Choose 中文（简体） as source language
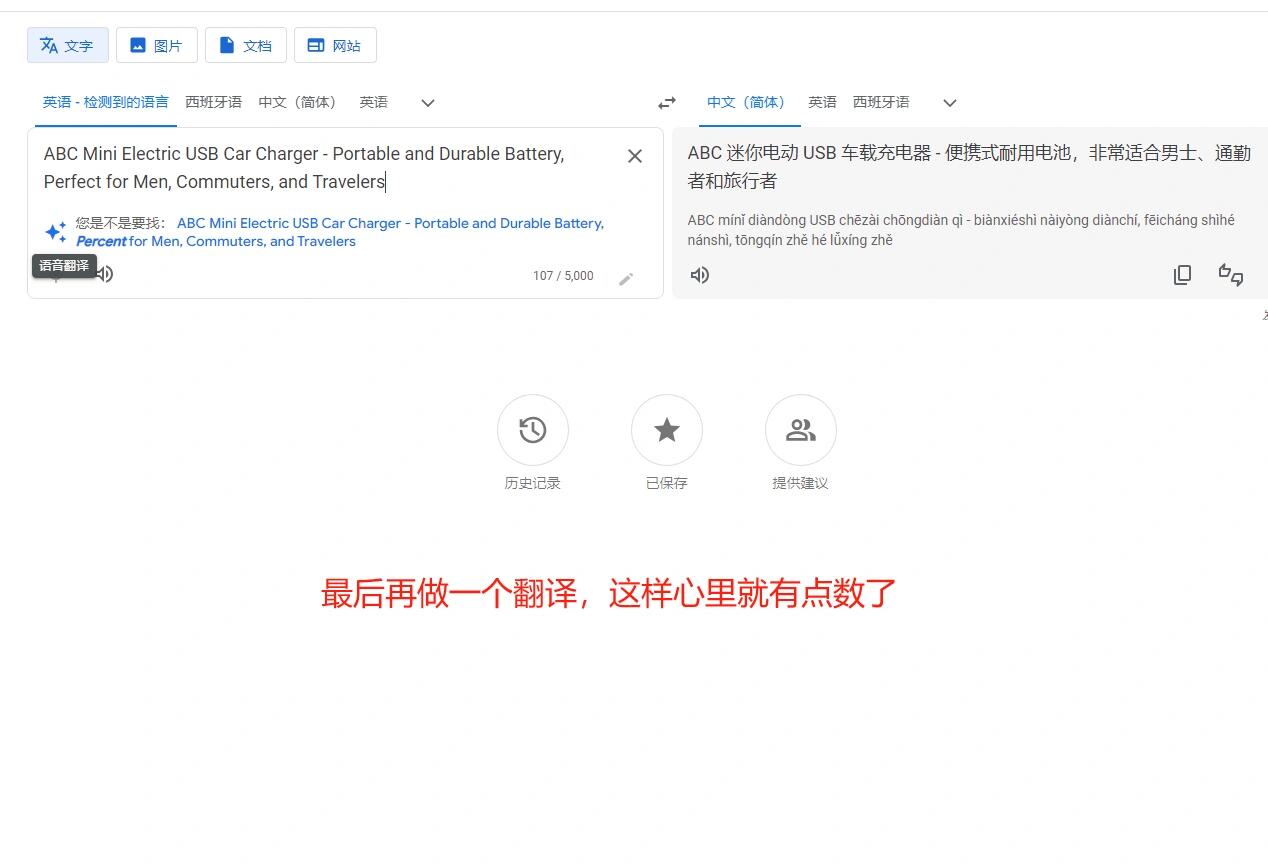 [x=300, y=102]
